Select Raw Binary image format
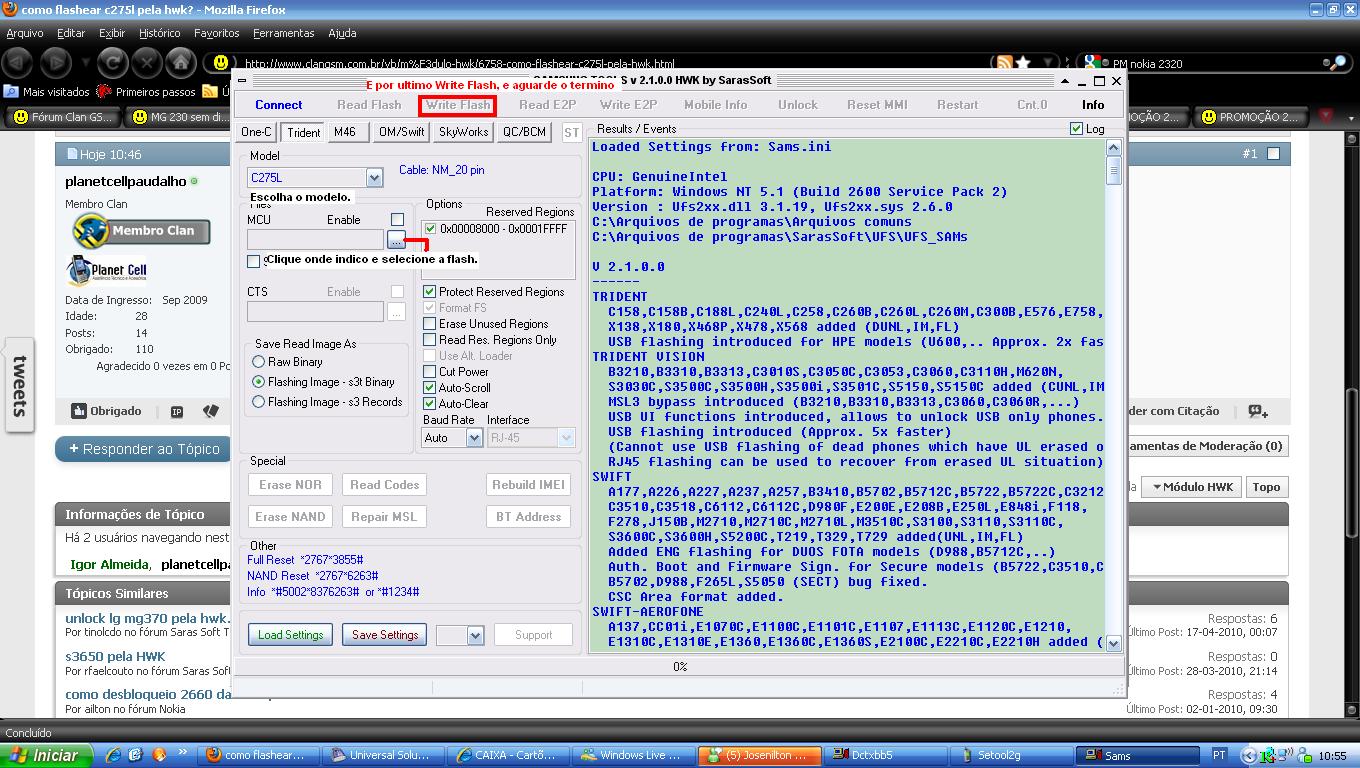This screenshot has height=768, width=1360. 259,362
